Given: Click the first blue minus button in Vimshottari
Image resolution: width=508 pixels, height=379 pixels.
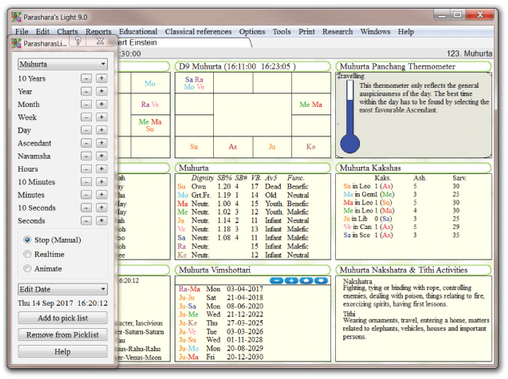Looking at the screenshot, I should (x=277, y=281).
